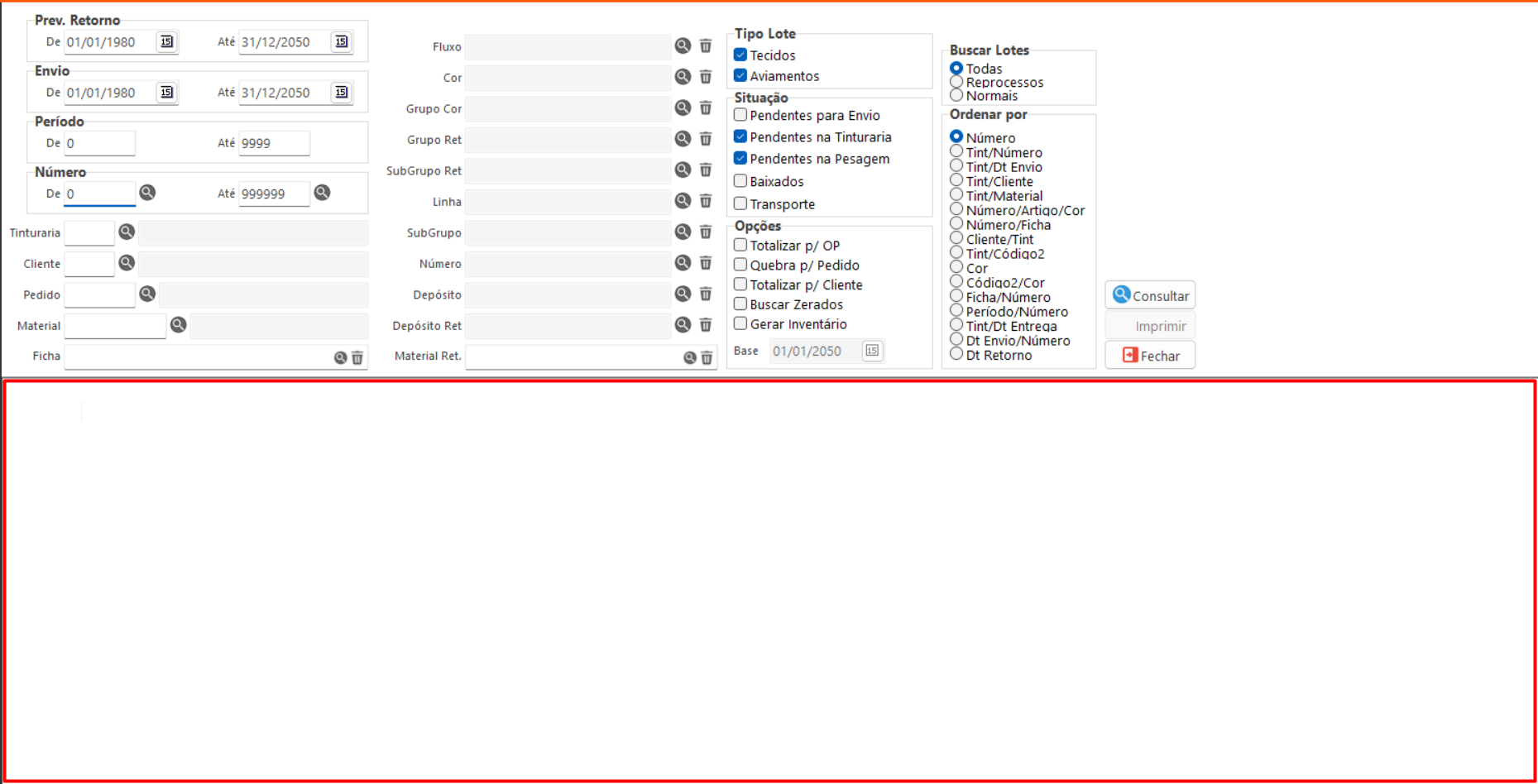Open calendar for Prev. Retorno De date
This screenshot has width=1538, height=784.
point(166,42)
